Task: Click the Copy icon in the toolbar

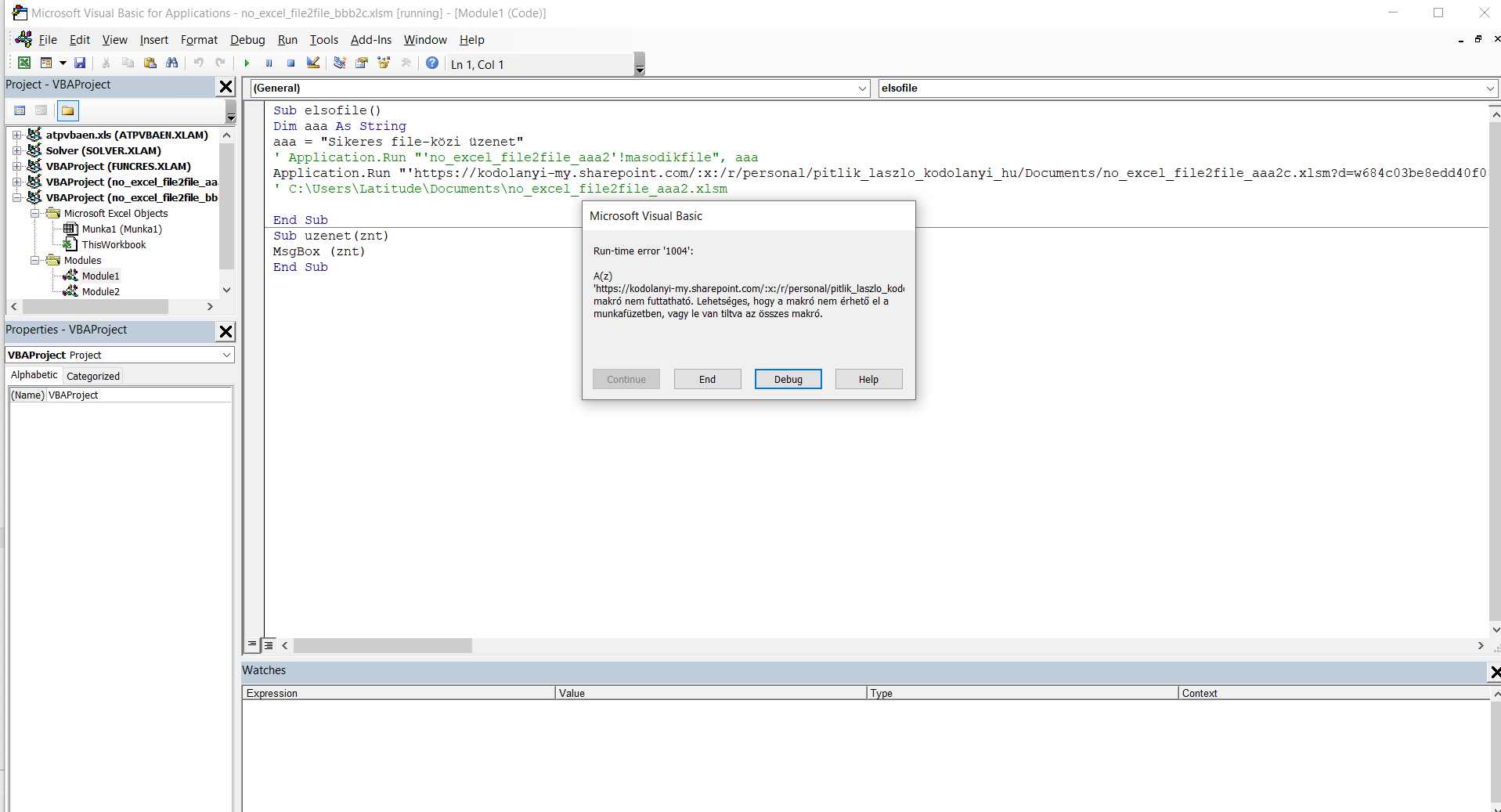Action: click(x=128, y=63)
